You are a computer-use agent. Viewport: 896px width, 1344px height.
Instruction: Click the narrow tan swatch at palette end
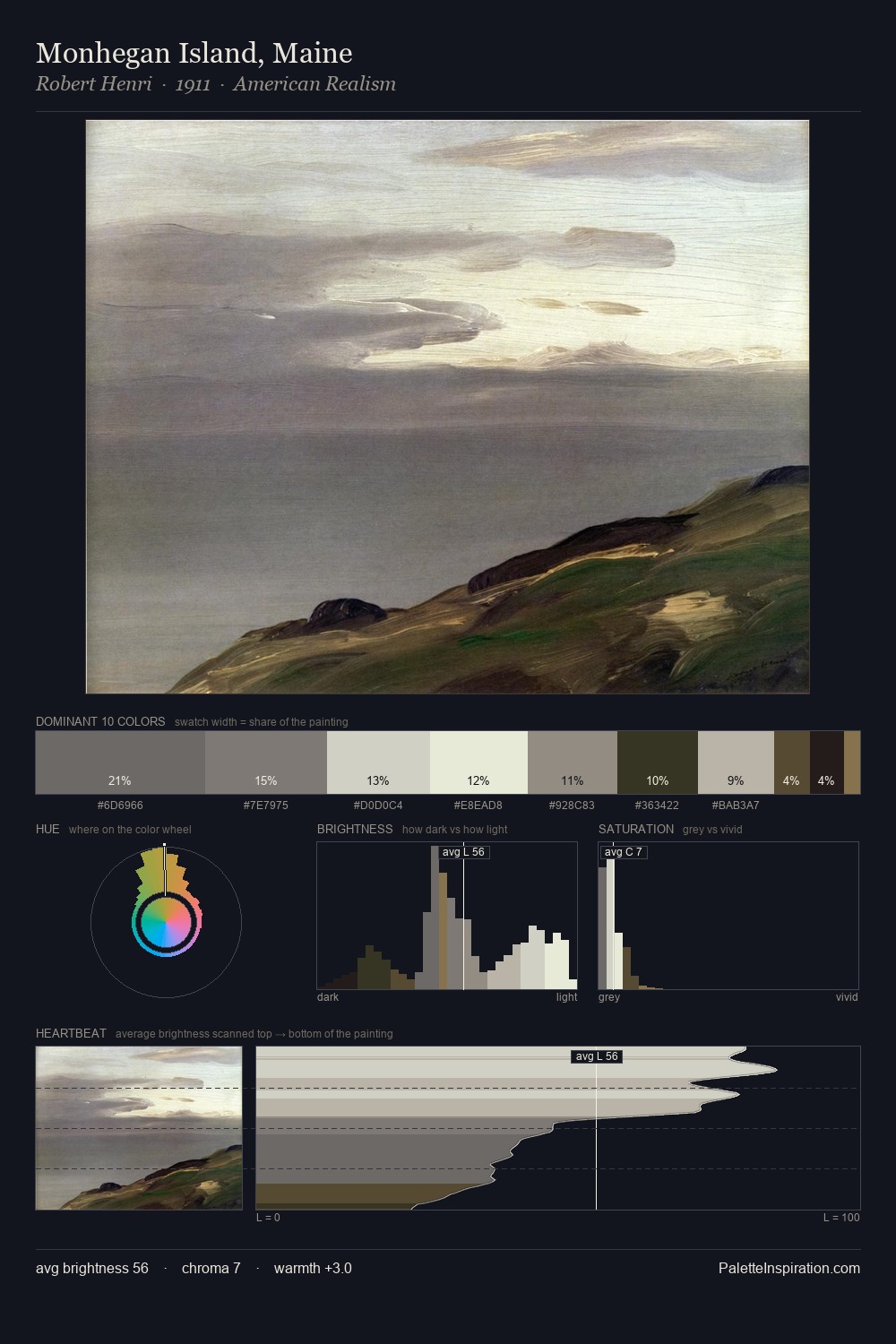pos(852,762)
